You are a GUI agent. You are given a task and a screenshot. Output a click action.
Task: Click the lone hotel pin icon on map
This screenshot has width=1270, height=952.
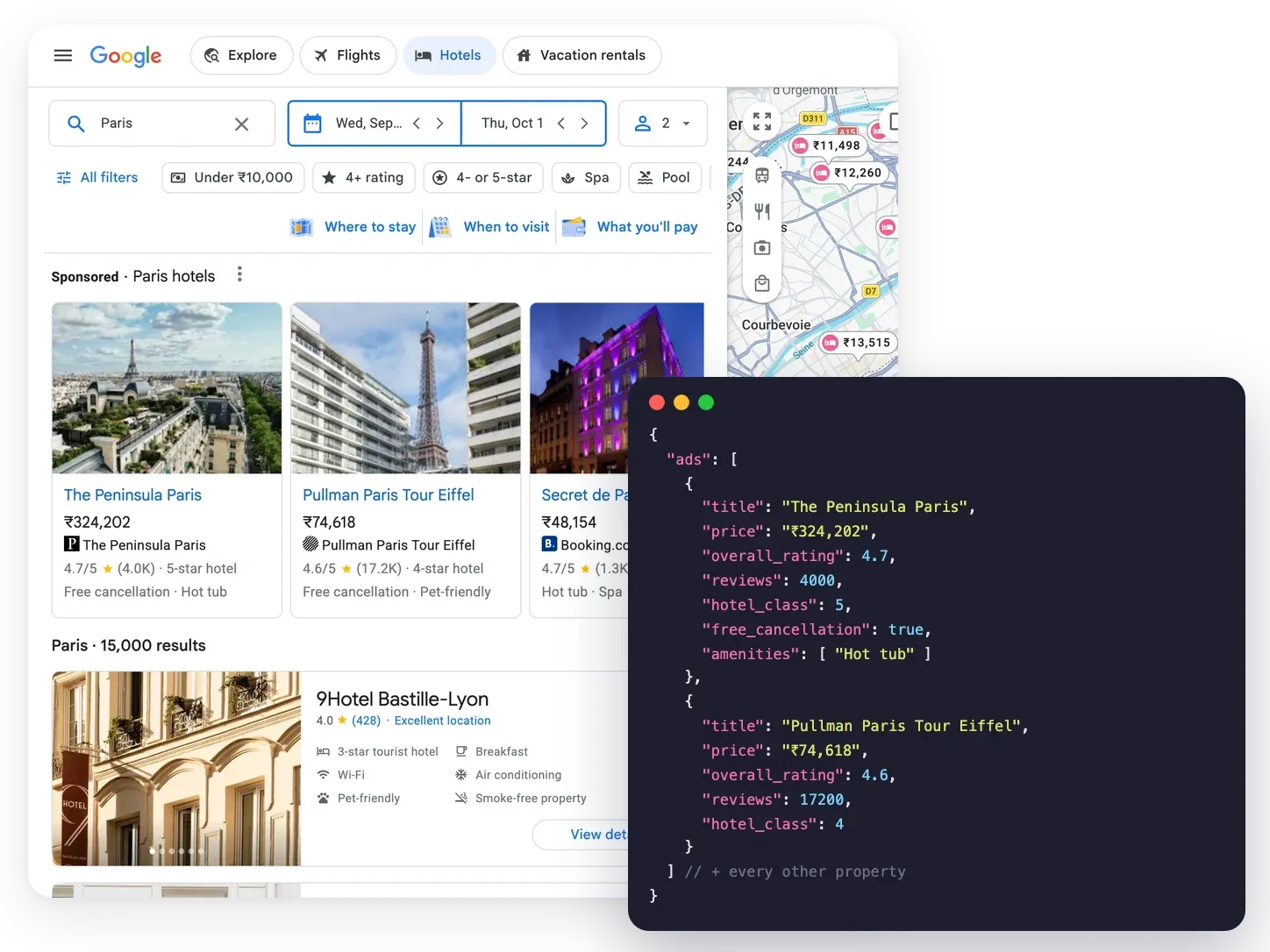point(888,228)
